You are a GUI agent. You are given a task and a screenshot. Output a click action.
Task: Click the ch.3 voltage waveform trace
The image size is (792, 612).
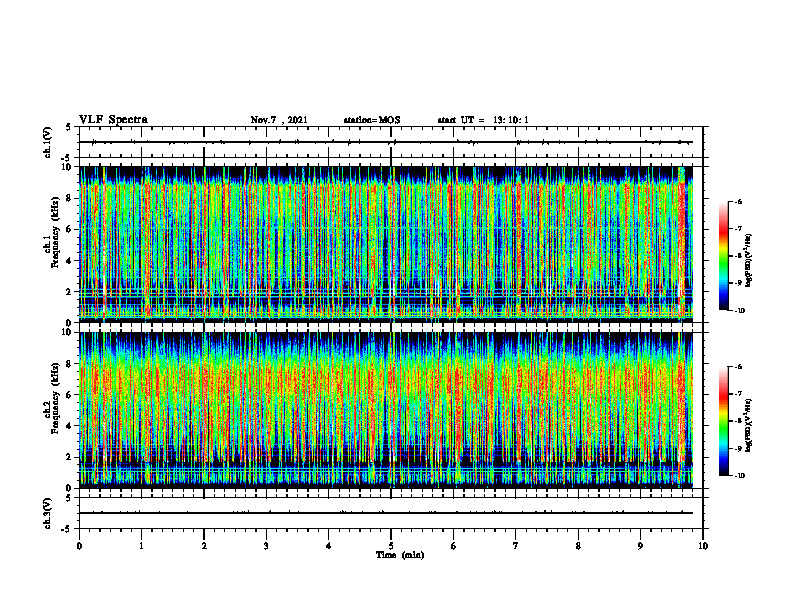coord(386,513)
